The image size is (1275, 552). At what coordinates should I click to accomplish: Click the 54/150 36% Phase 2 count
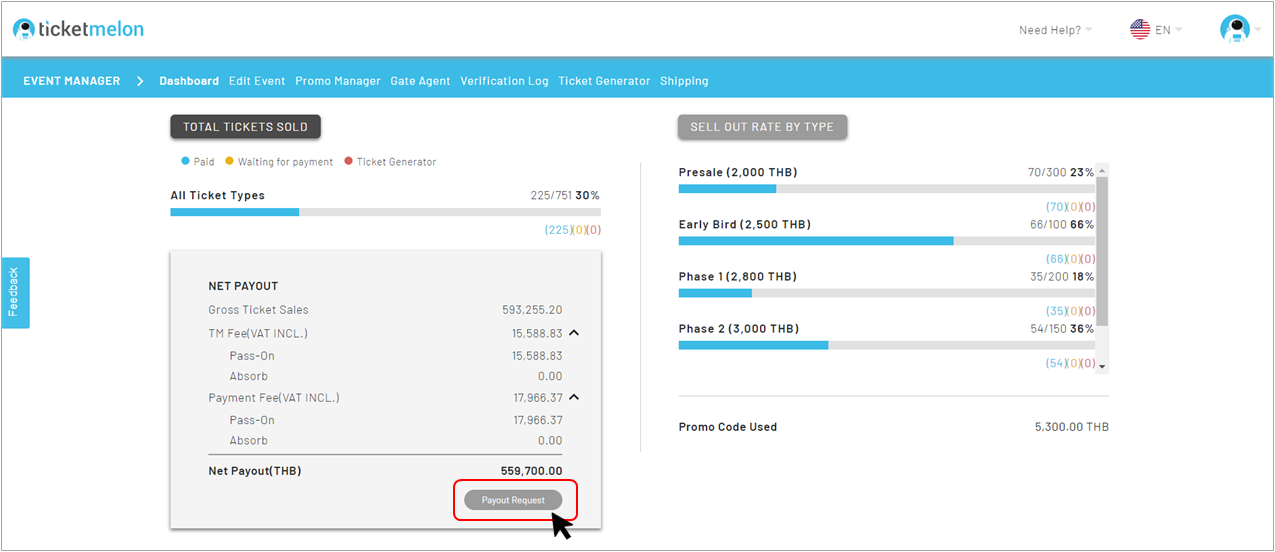click(x=1062, y=329)
